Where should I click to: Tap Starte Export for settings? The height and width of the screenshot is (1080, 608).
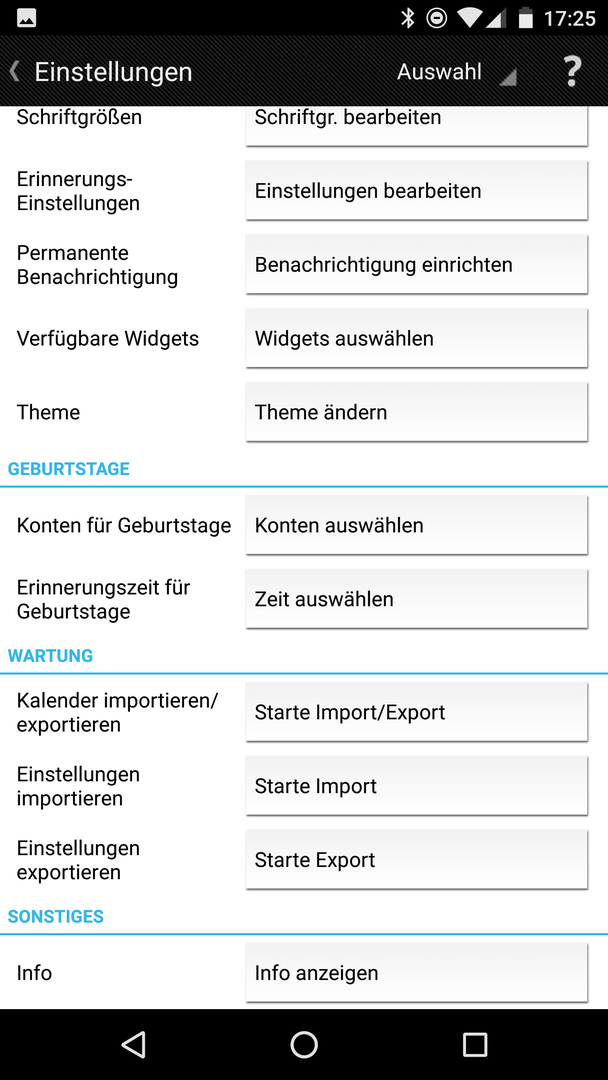coord(417,860)
